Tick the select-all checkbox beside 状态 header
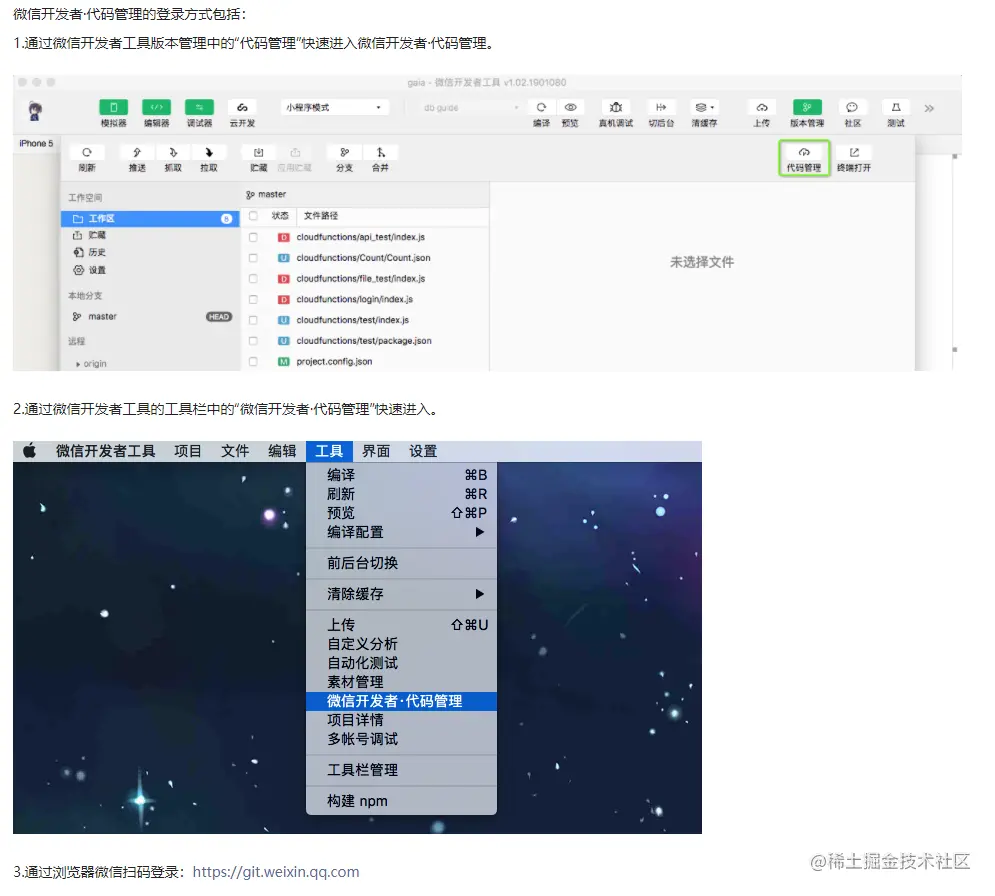 253,216
